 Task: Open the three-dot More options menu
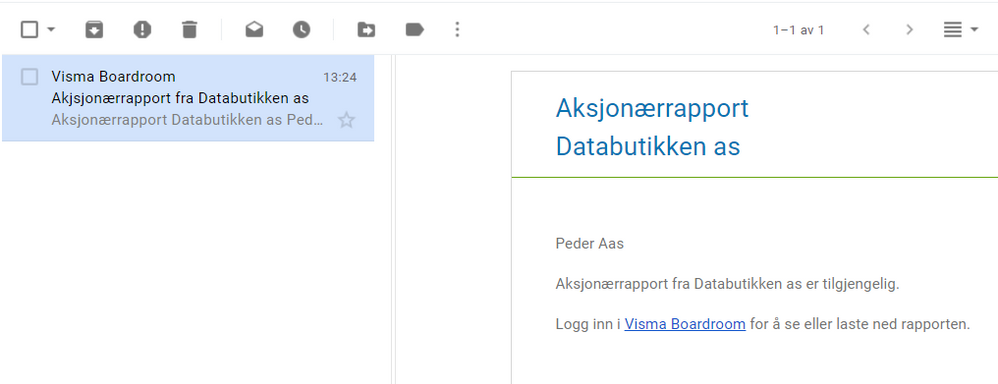[457, 29]
